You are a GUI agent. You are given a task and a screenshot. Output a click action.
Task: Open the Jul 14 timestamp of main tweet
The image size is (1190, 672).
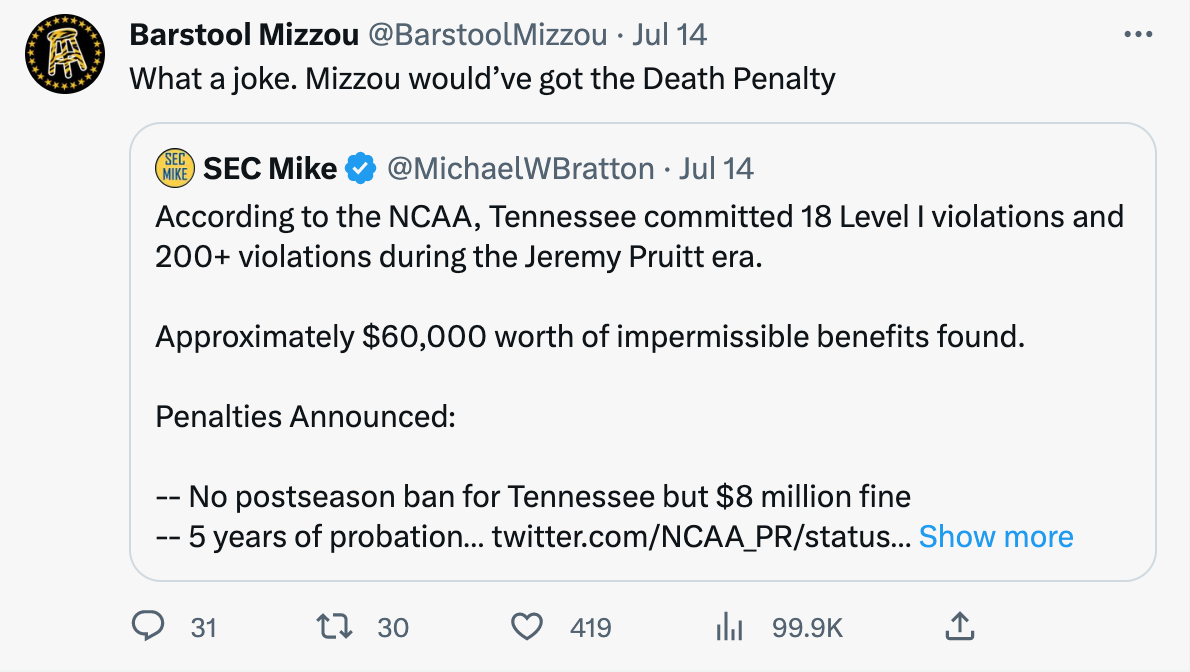point(670,35)
